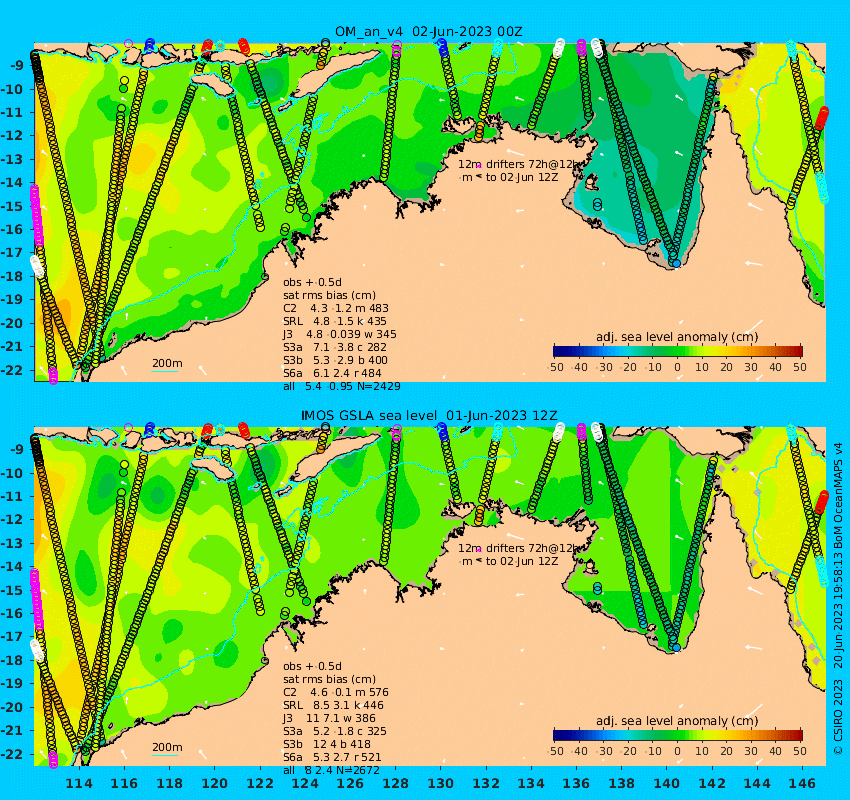Click the "200m" isobath legend in bottom map
Viewport: 850px width, 800px height.
(x=167, y=749)
